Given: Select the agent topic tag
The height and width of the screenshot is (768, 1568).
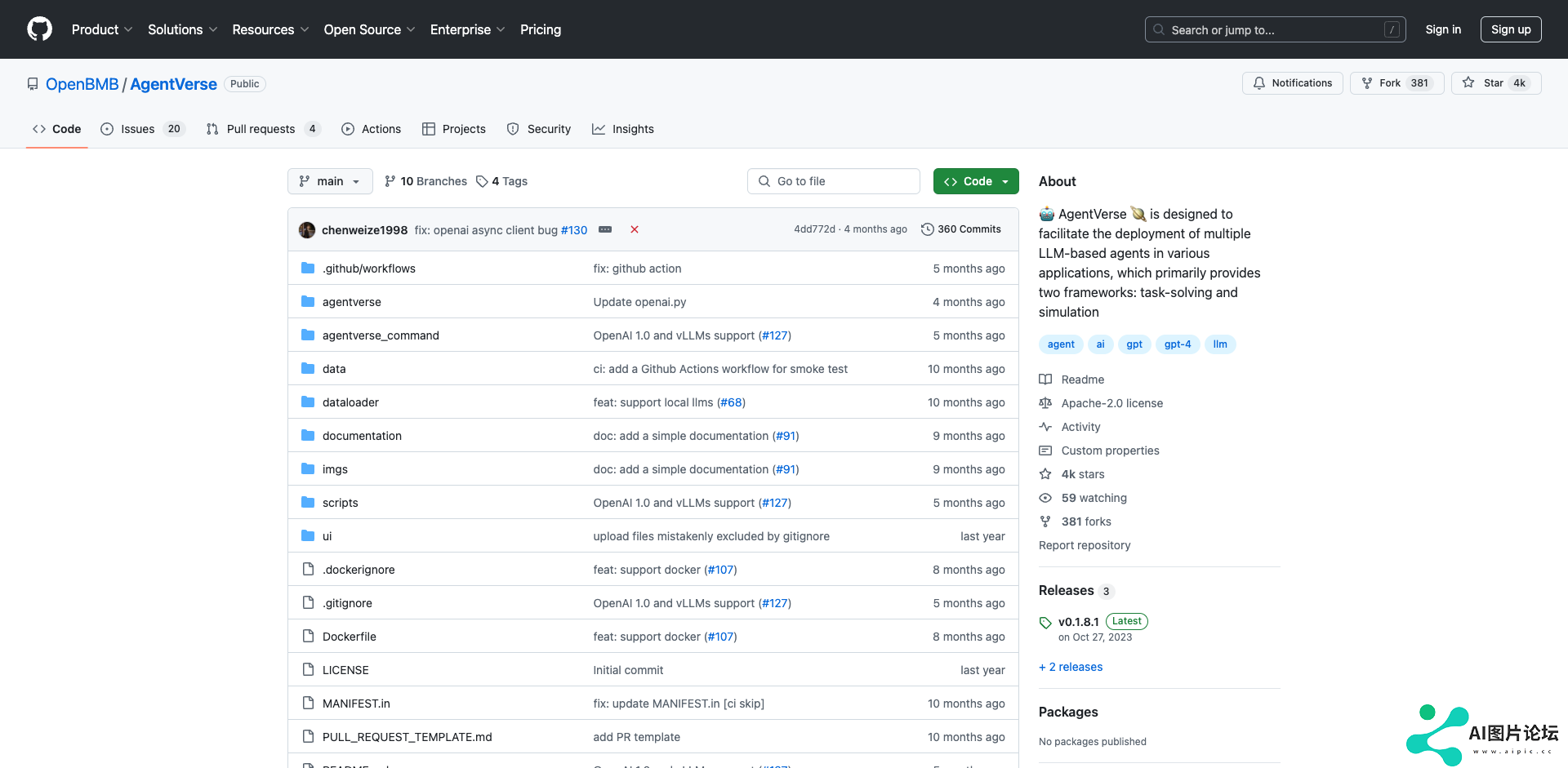Looking at the screenshot, I should pos(1061,344).
